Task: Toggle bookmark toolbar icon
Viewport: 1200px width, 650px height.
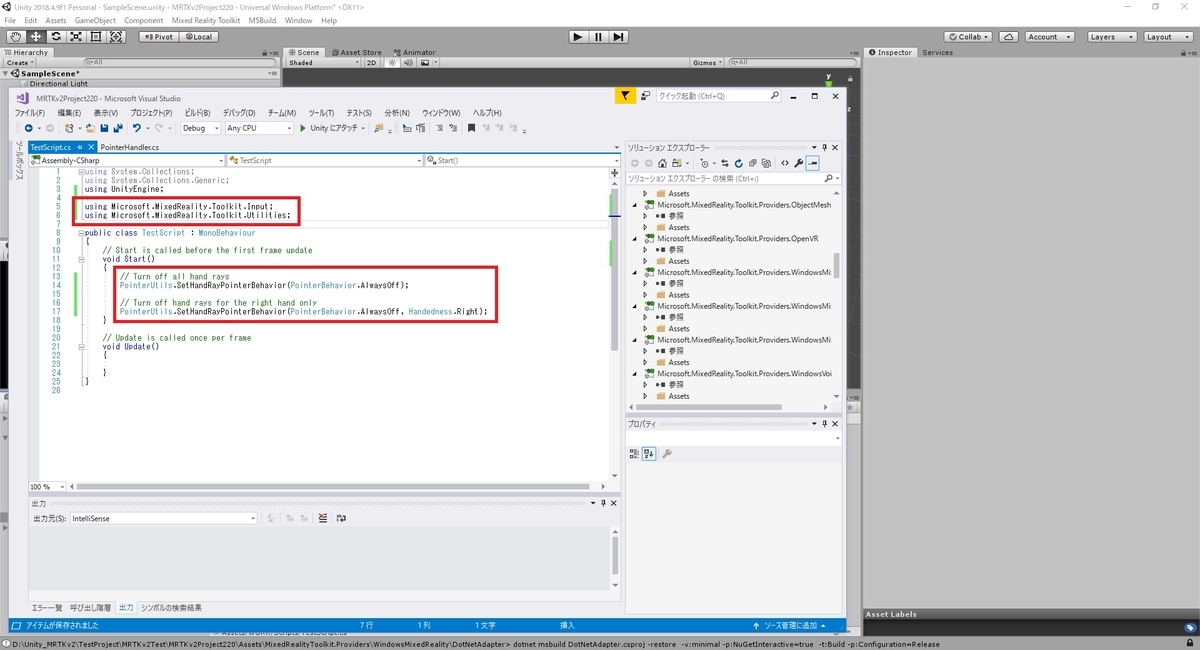Action: point(471,128)
